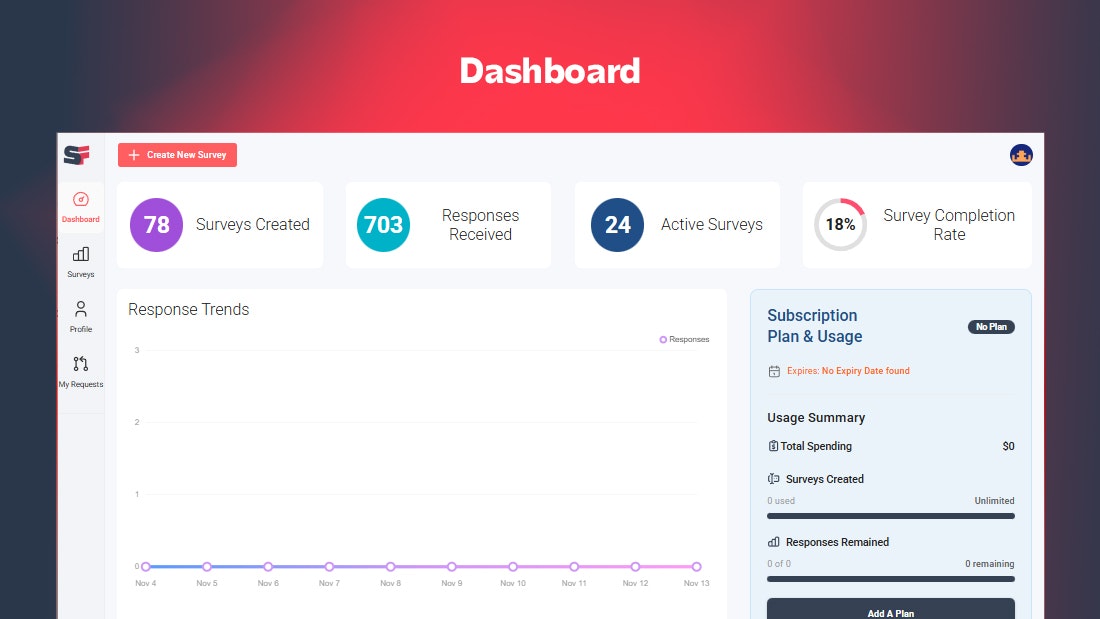The image size is (1100, 619).
Task: Click the Create New Survey button
Action: 177,155
